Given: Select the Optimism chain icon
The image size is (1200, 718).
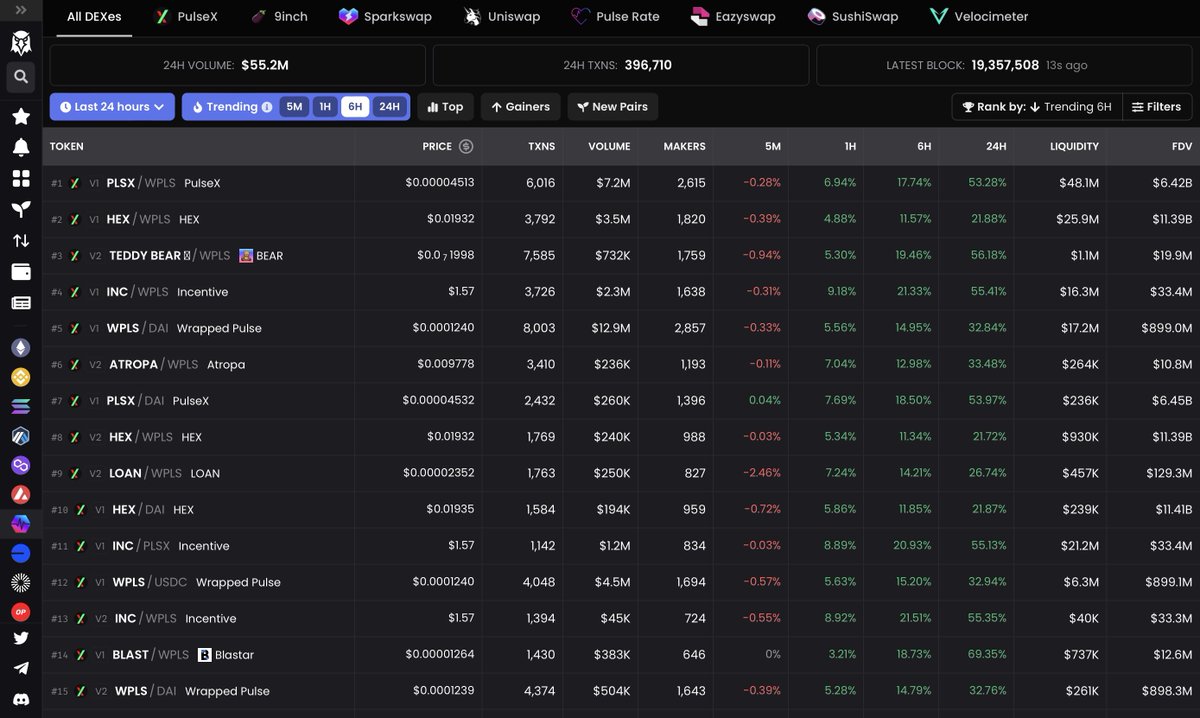Looking at the screenshot, I should [20, 609].
